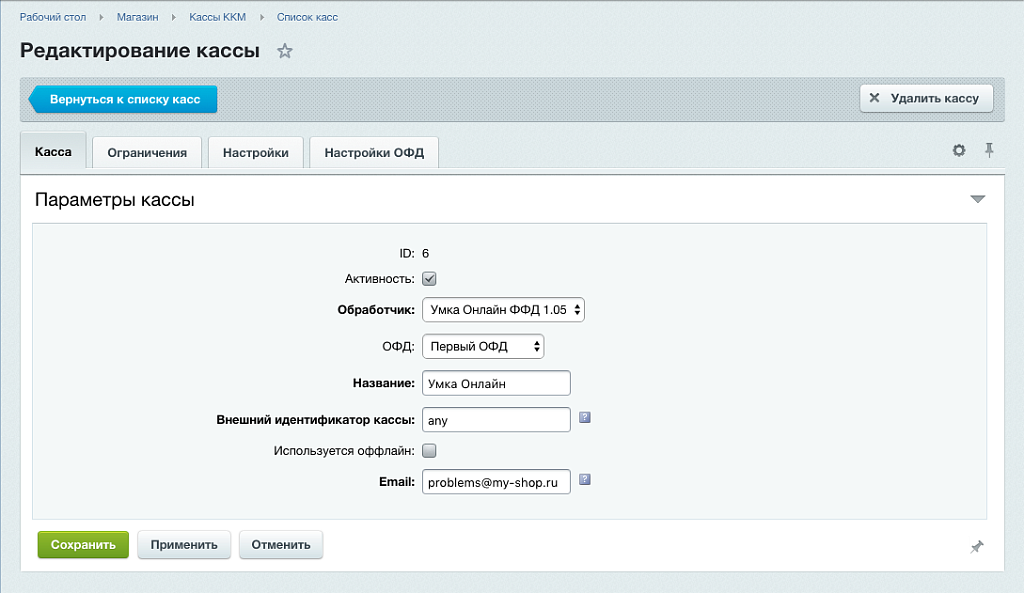Open the Обработчик dropdown
The image size is (1024, 593).
[x=503, y=310]
